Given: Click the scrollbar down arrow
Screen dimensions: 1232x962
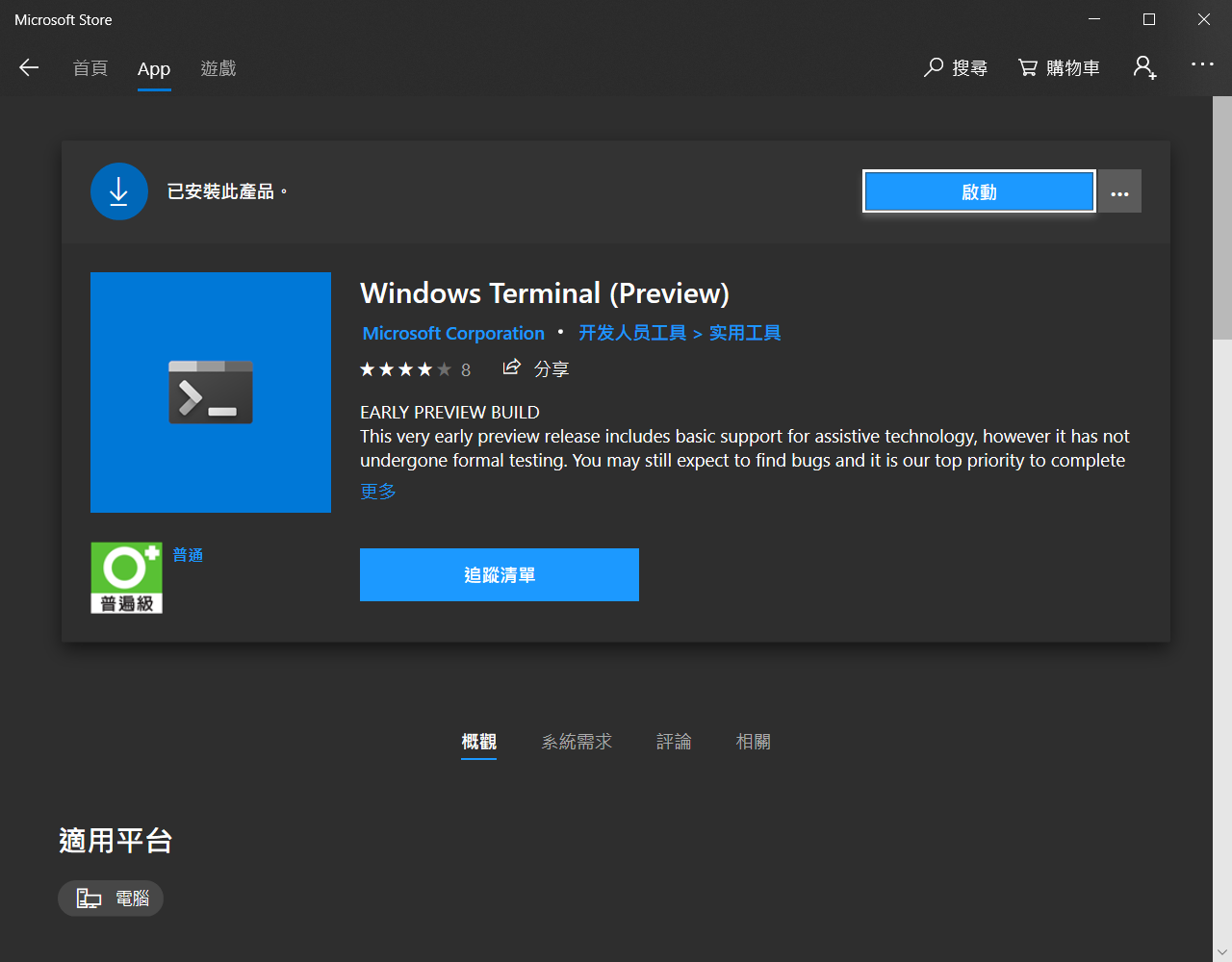Looking at the screenshot, I should 1222,952.
